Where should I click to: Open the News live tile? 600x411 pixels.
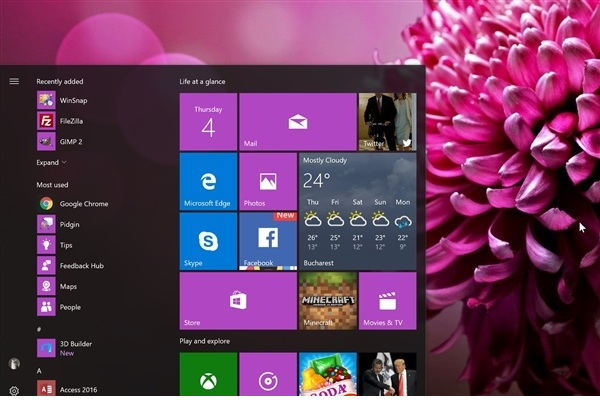[387, 374]
